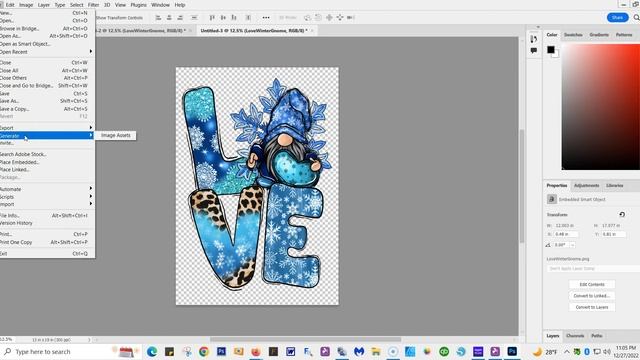The image size is (640, 360).
Task: Click Version History in File menu
Action: click(x=47, y=223)
